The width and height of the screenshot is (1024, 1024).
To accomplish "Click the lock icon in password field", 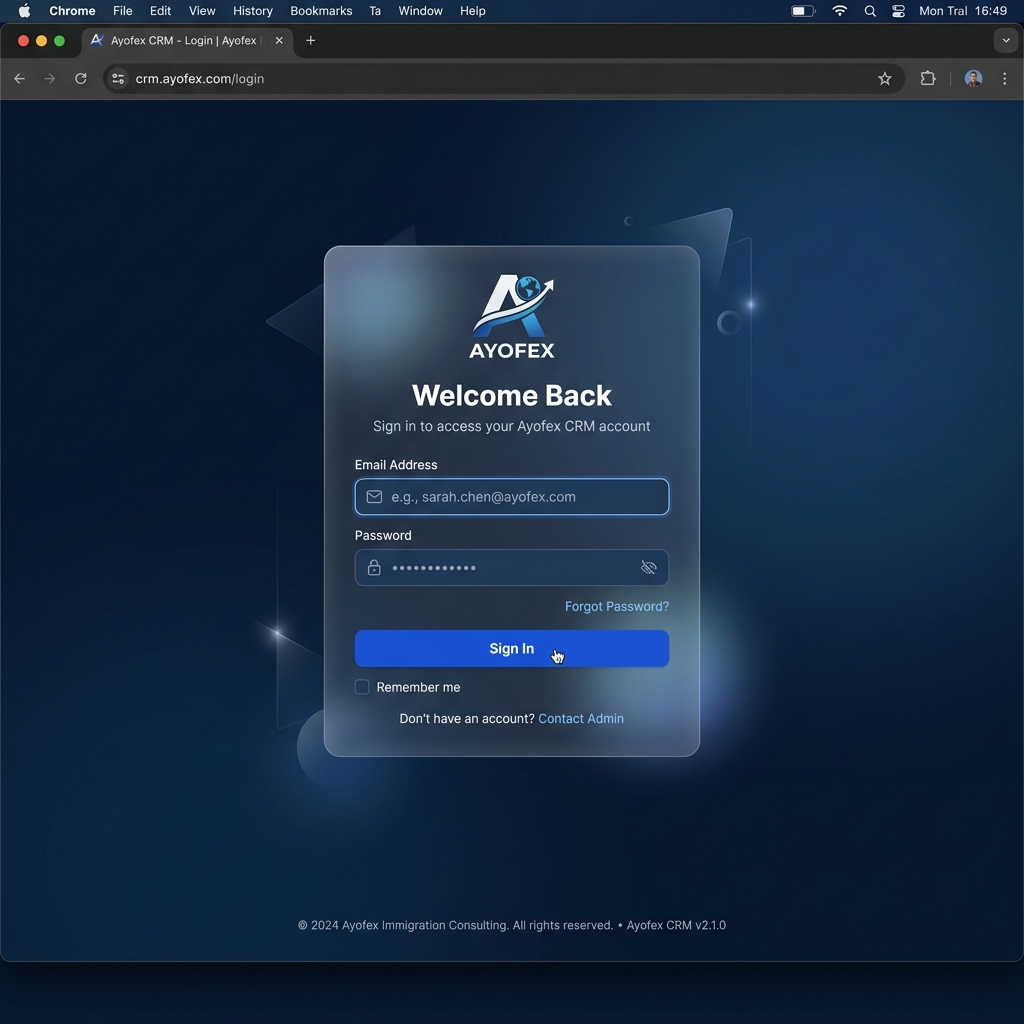I will click(374, 567).
